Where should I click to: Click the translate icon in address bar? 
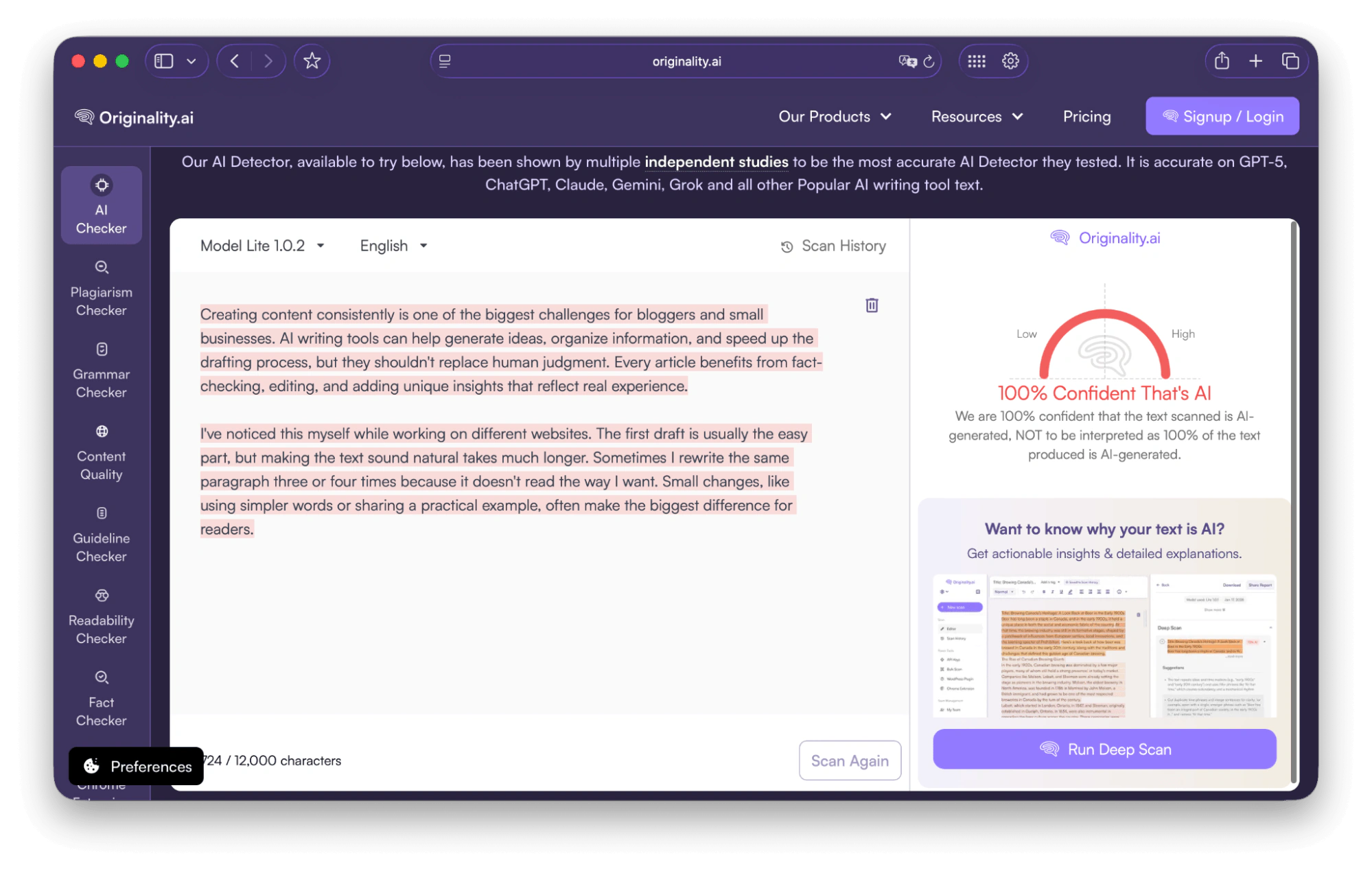tap(907, 61)
